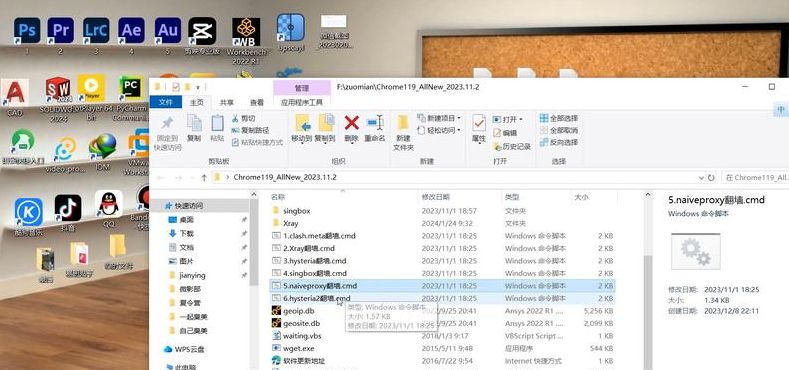Click the New folder icon
Screen dimensions: 789x370
(403, 123)
